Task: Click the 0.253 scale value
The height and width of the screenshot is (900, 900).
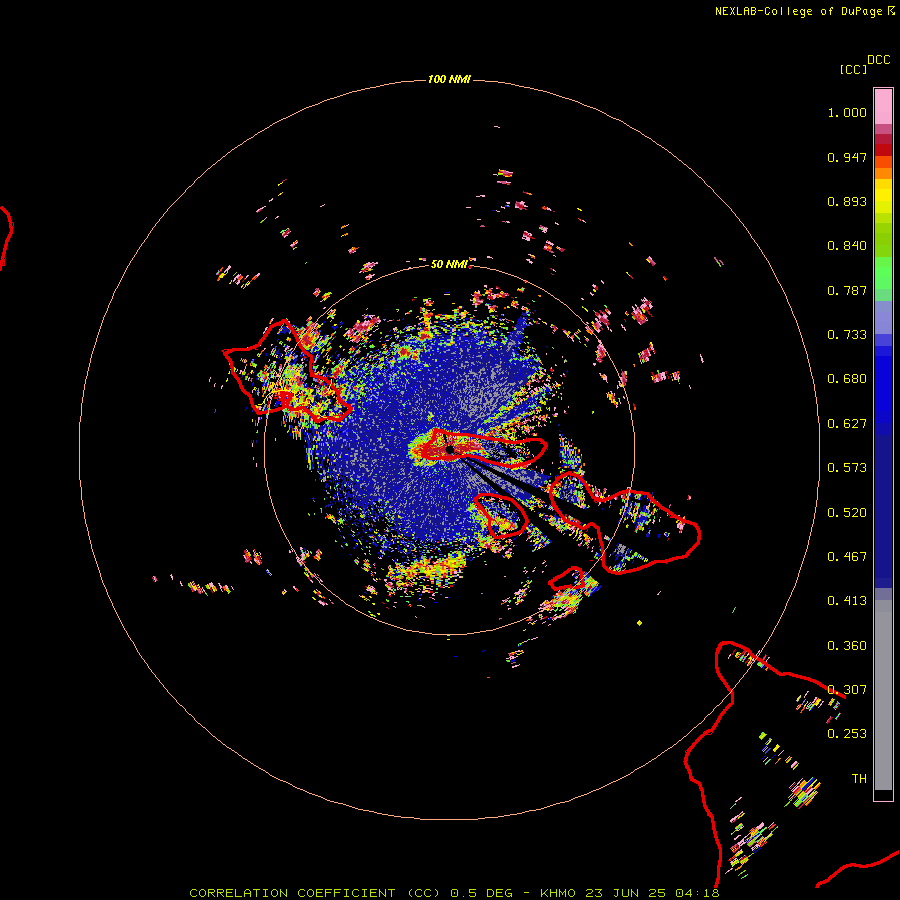Action: click(847, 734)
